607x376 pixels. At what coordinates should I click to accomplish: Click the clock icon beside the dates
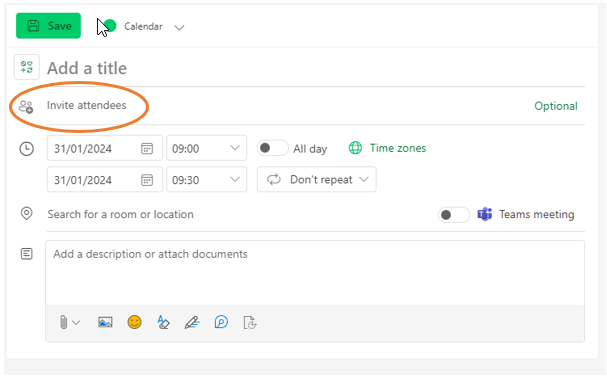point(27,149)
